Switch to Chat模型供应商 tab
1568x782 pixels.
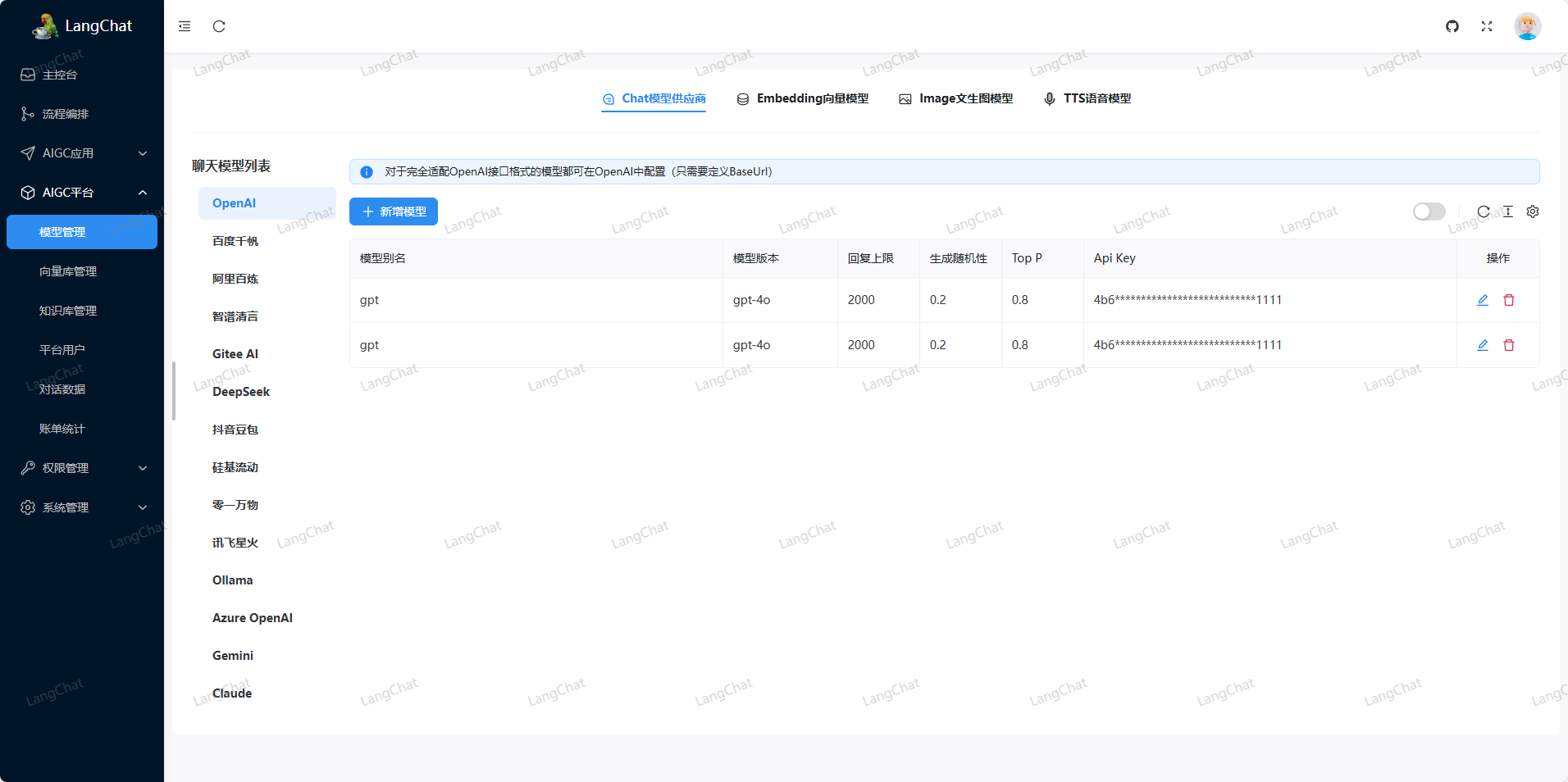pos(654,98)
